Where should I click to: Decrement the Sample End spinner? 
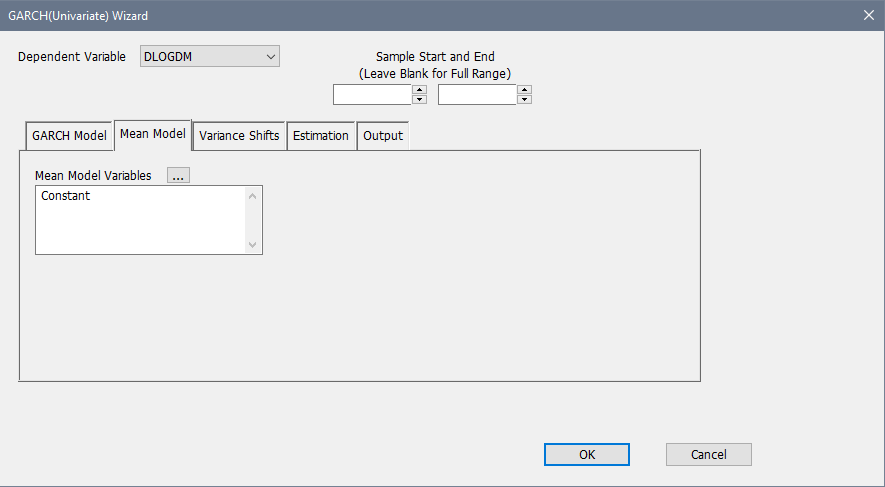pyautogui.click(x=525, y=100)
